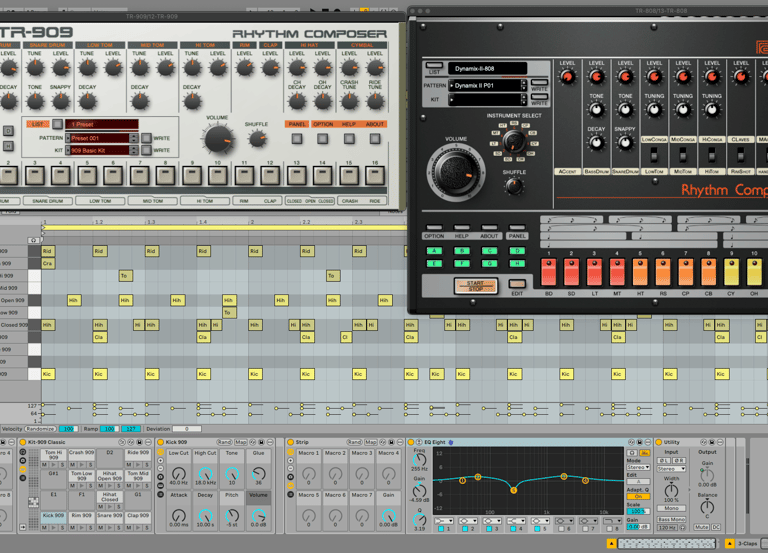Click the TR-909 SHUFFLE knob
The image size is (768, 553).
pyautogui.click(x=257, y=139)
